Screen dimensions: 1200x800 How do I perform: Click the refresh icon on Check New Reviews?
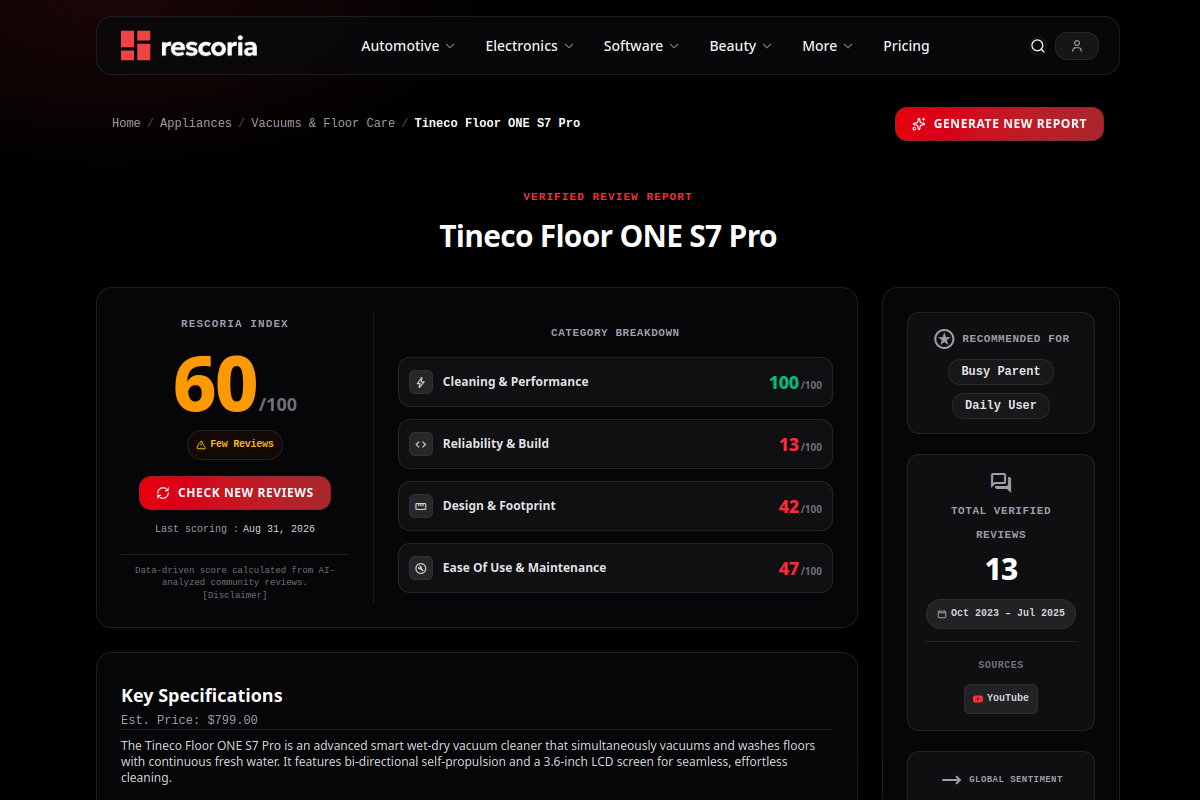tap(163, 493)
